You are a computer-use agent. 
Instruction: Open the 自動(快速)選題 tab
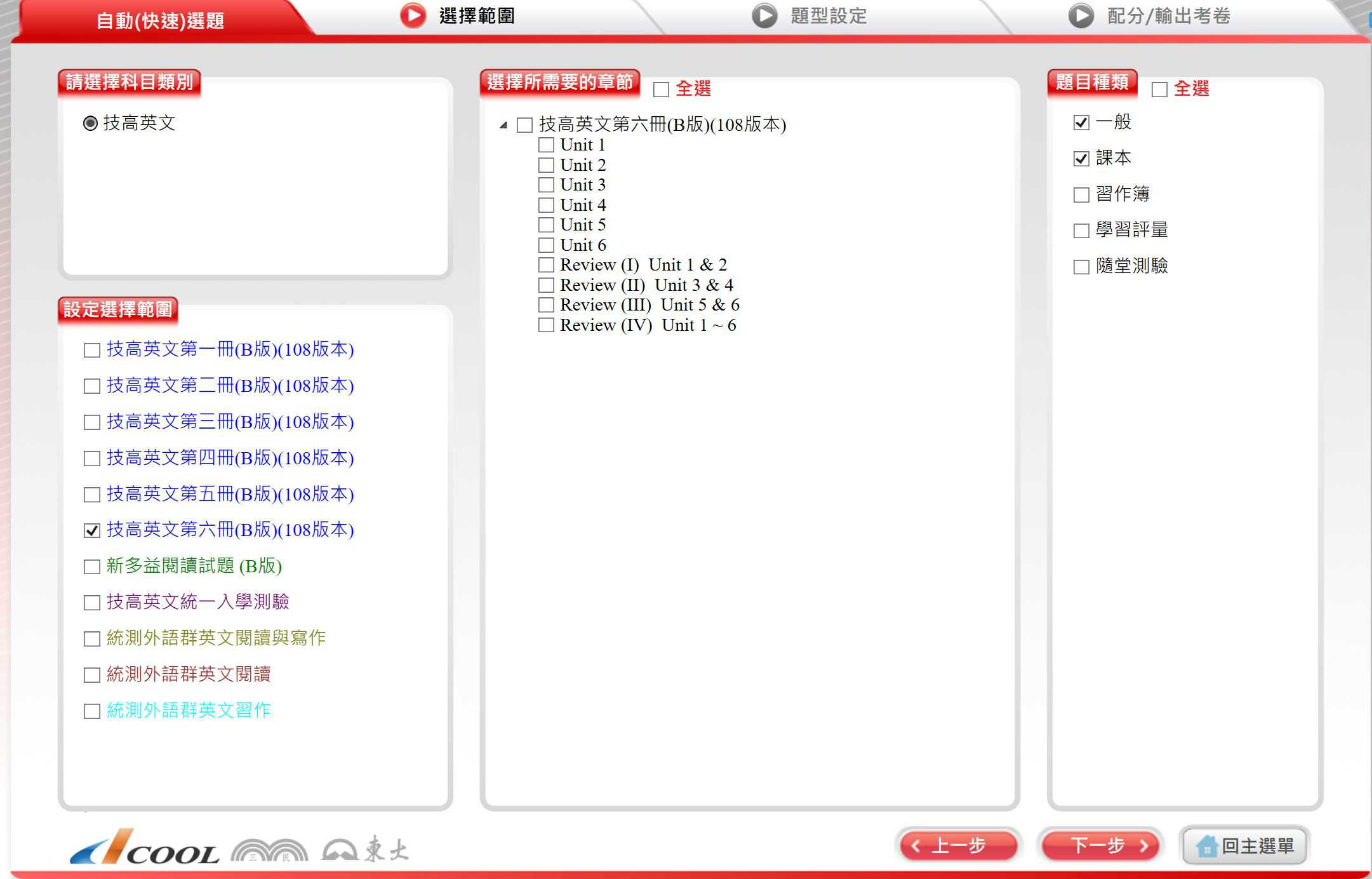point(160,20)
